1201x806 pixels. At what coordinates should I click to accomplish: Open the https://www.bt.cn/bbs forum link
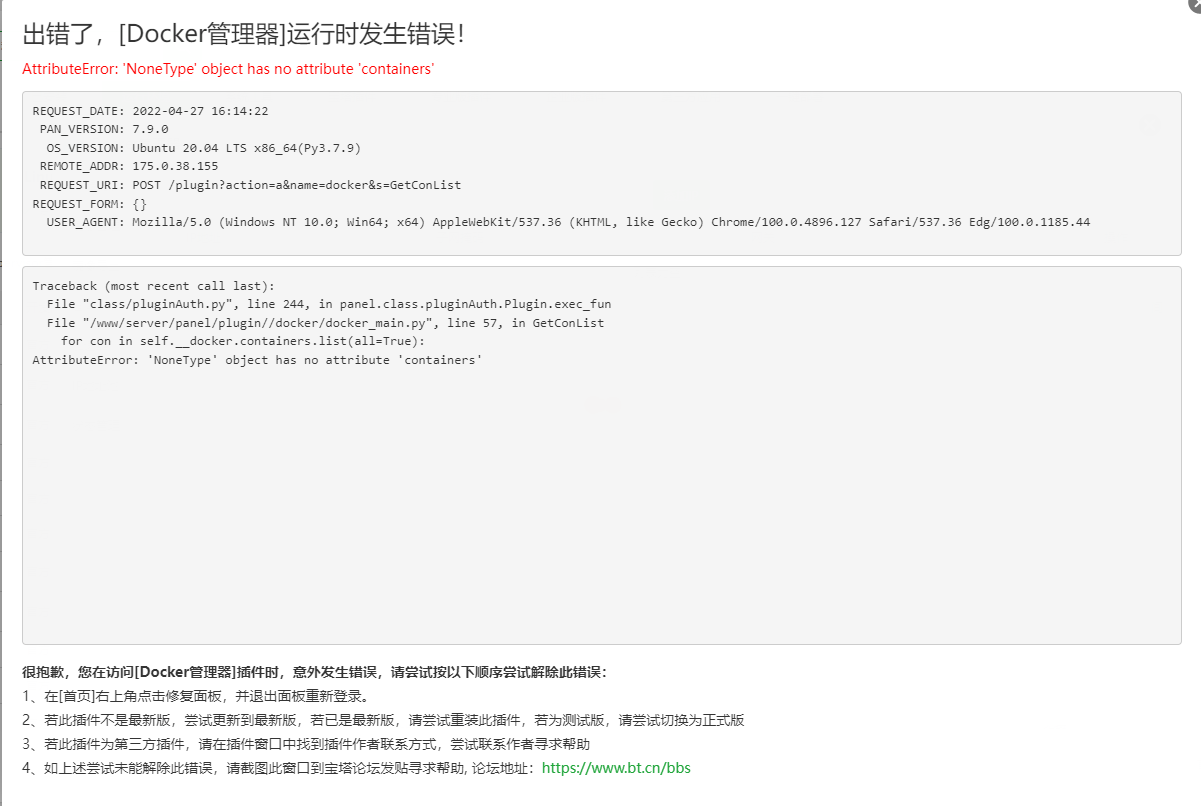tap(616, 768)
